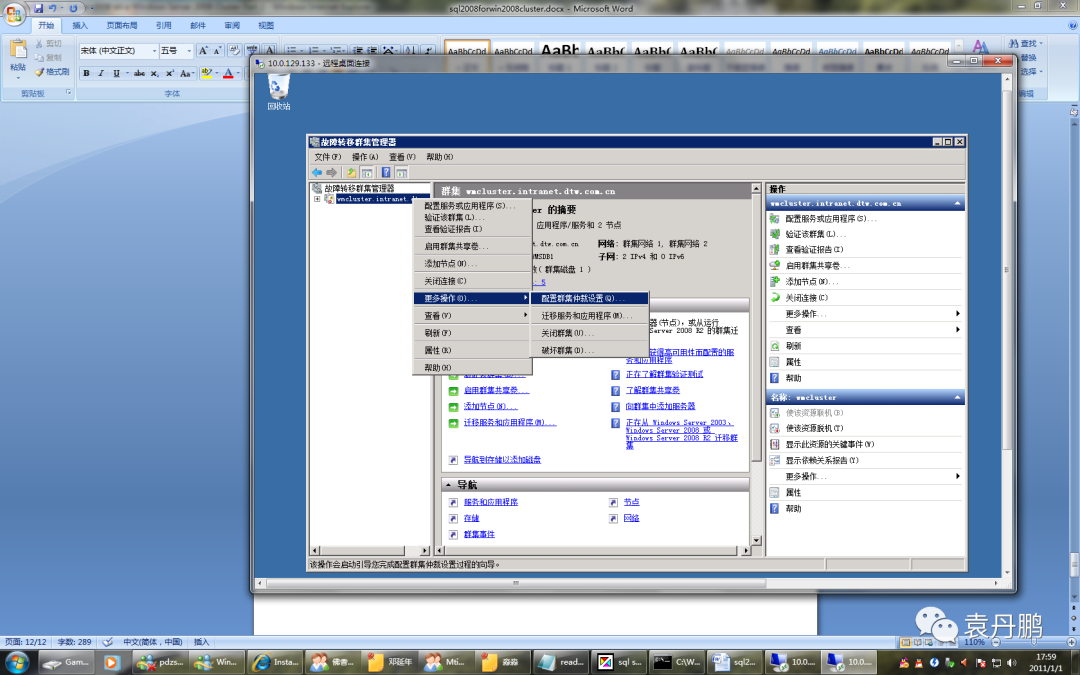
Task: Toggle italic formatting in Word ribbon
Action: (x=101, y=73)
